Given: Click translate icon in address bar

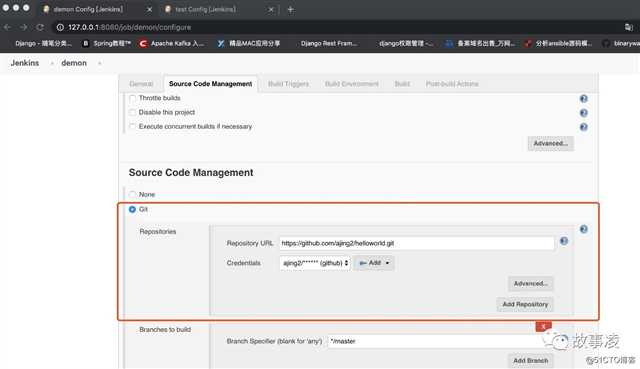Looking at the screenshot, I should pyautogui.click(x=629, y=27).
